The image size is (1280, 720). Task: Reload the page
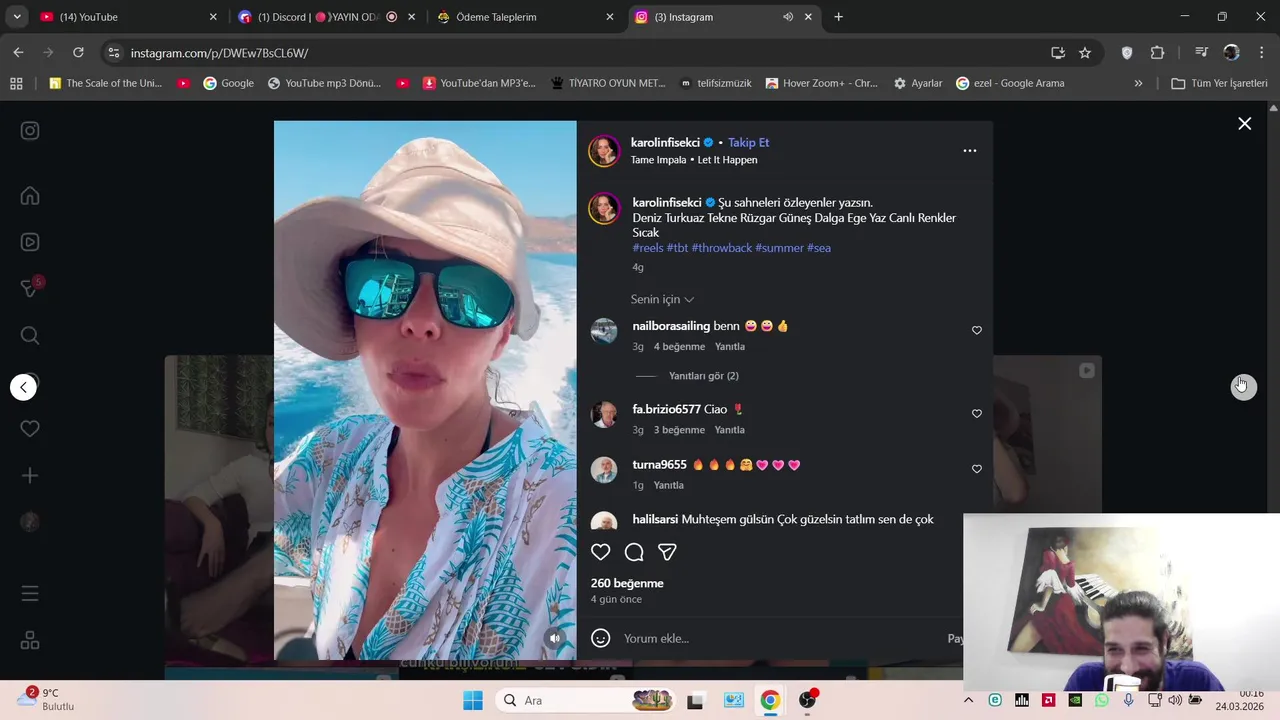tap(78, 53)
